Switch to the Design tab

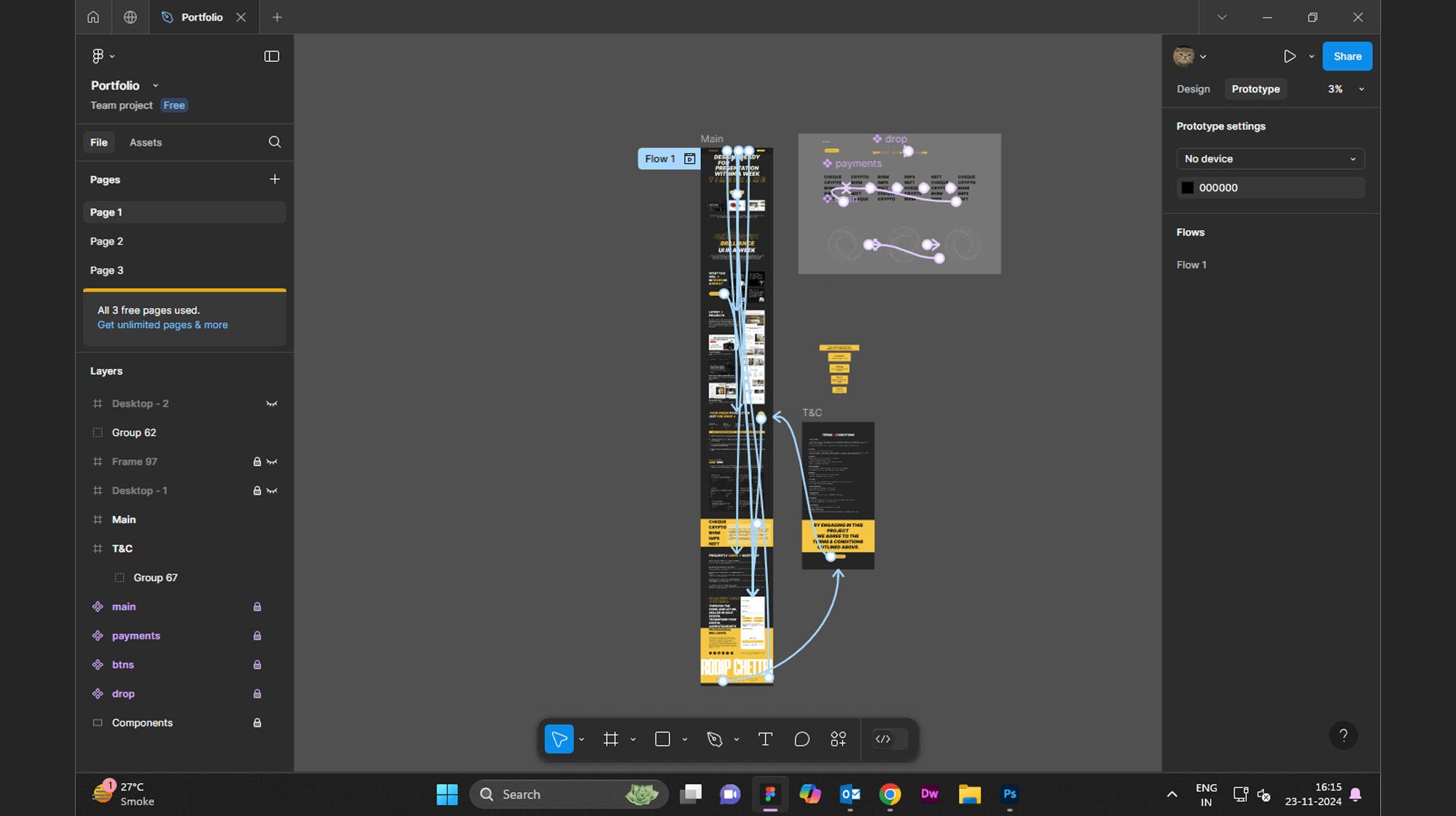[x=1193, y=89]
